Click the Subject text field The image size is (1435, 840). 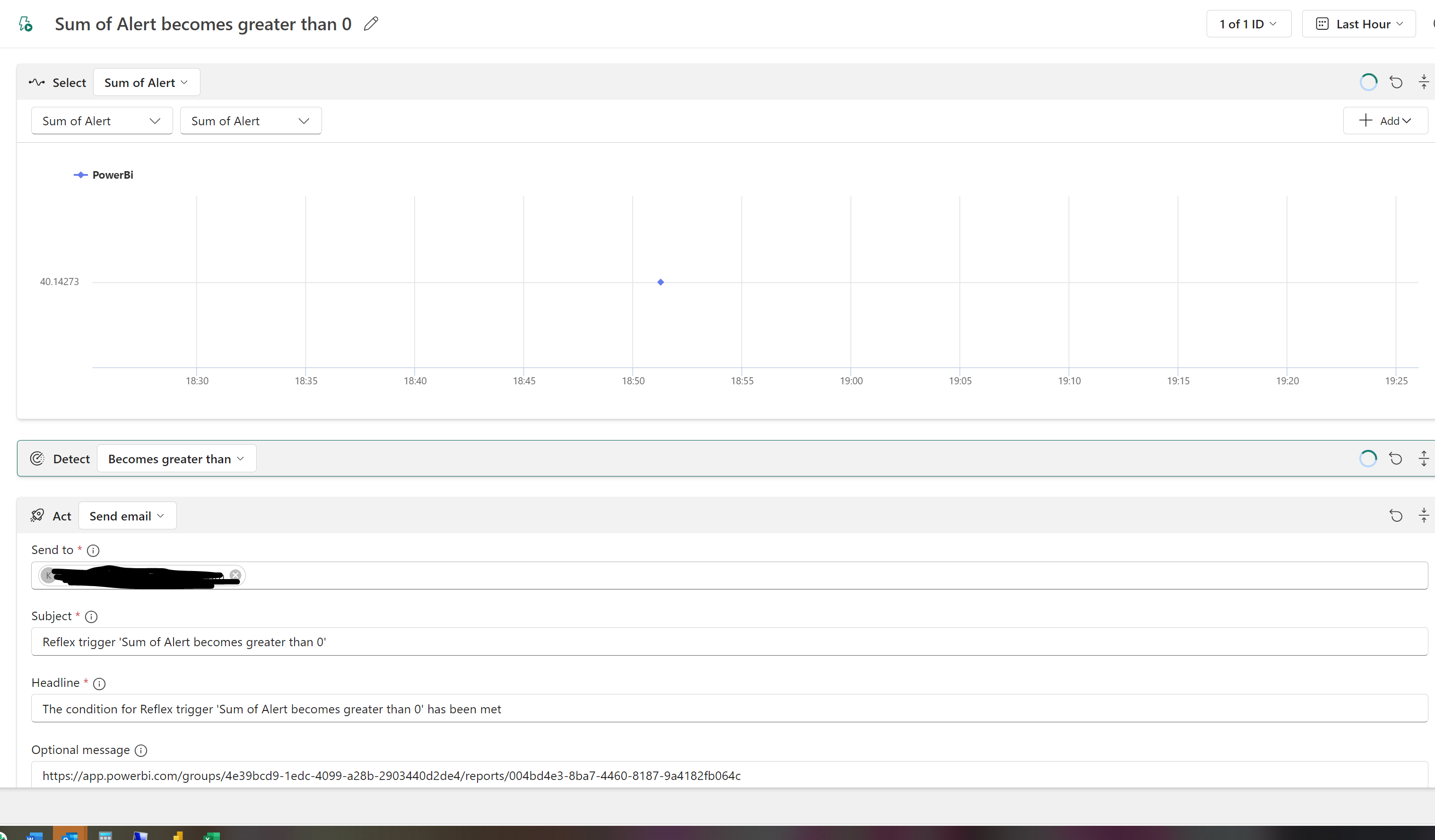[730, 642]
